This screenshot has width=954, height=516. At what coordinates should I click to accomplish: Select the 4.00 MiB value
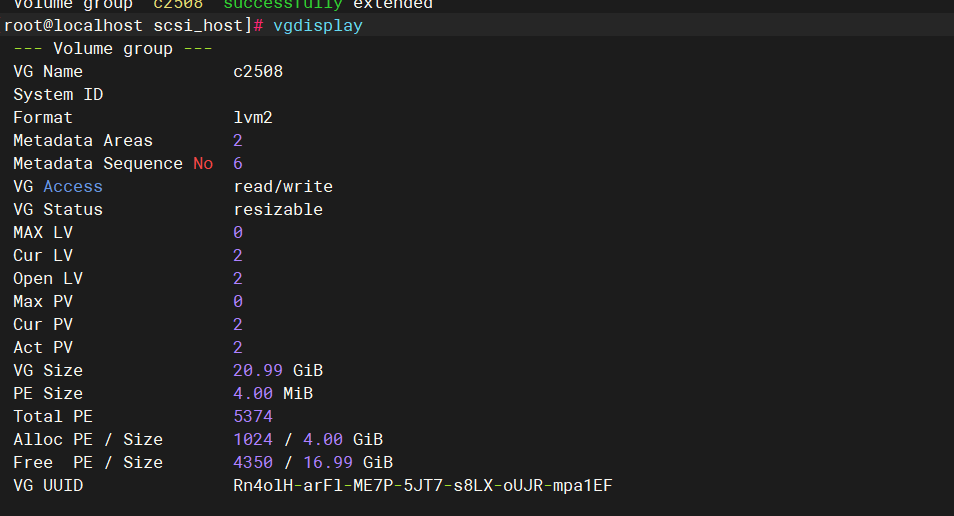pos(273,394)
